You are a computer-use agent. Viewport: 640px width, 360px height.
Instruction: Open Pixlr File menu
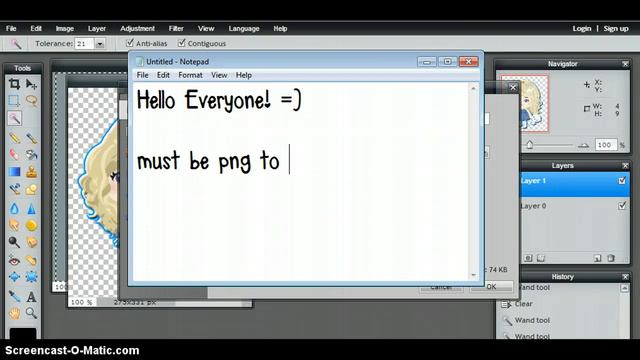pos(11,29)
